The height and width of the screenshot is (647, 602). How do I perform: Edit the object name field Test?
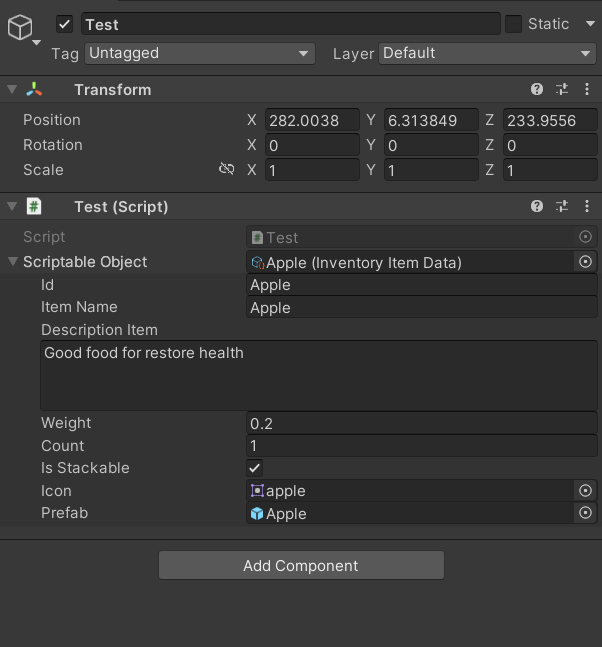(291, 24)
